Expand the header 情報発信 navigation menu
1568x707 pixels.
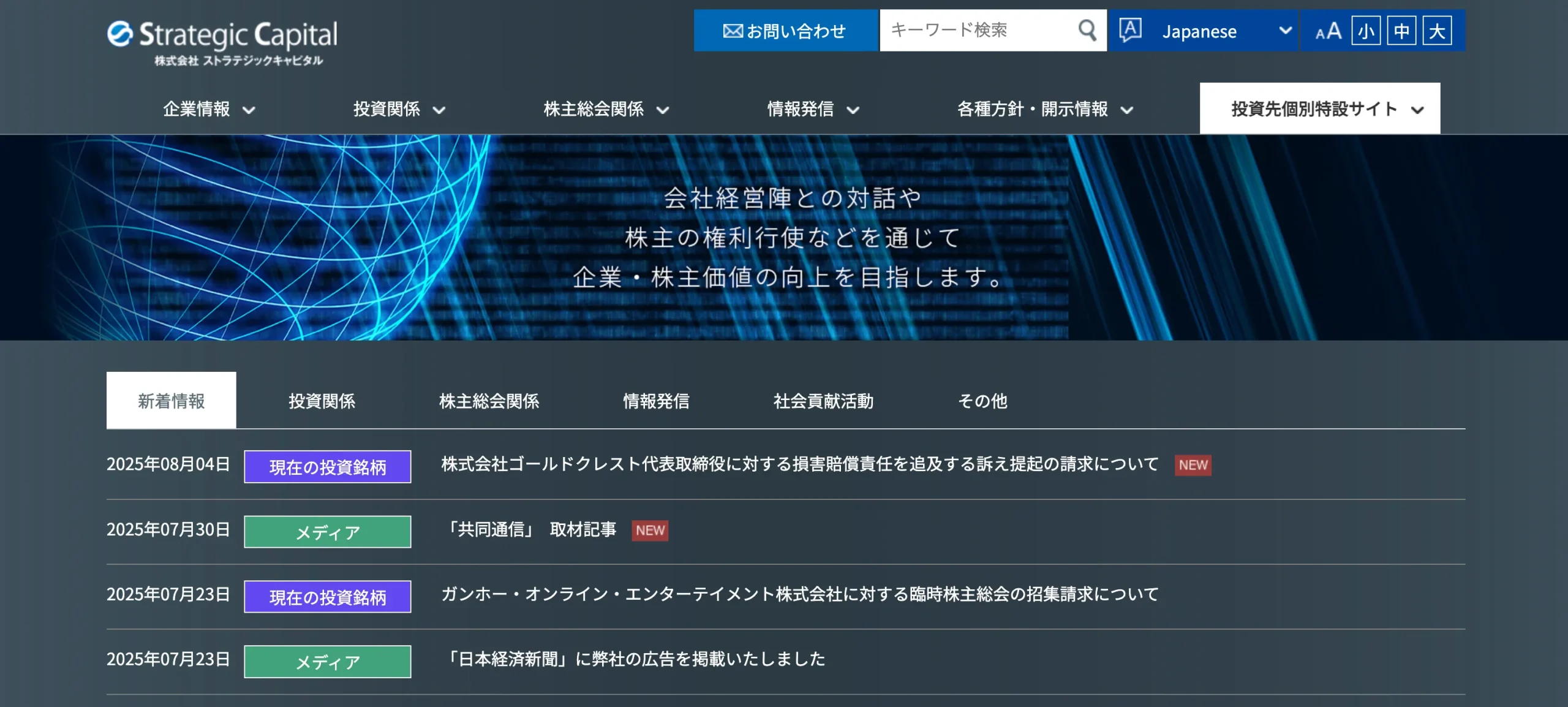click(x=813, y=109)
